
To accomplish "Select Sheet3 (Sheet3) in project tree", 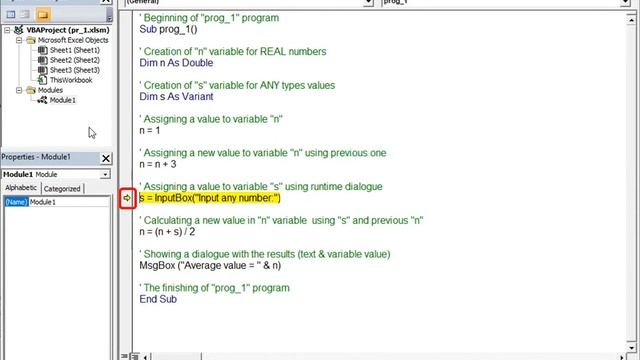I will click(x=75, y=70).
